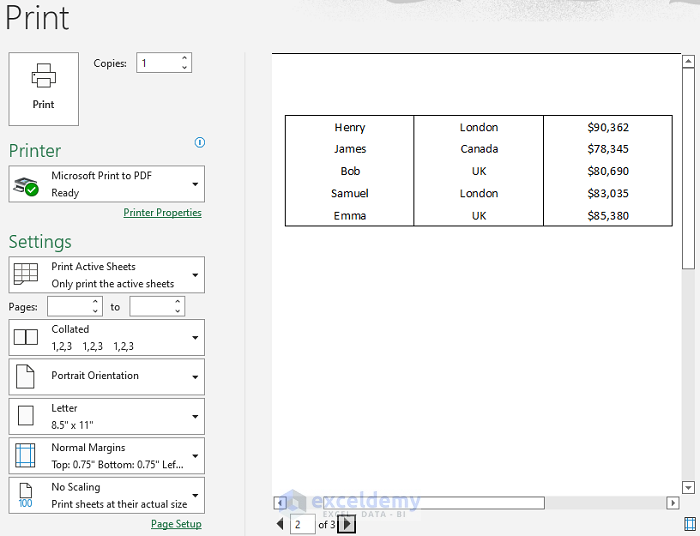Image resolution: width=700 pixels, height=536 pixels.
Task: Click 'Bob' in the preview table
Action: coord(350,171)
